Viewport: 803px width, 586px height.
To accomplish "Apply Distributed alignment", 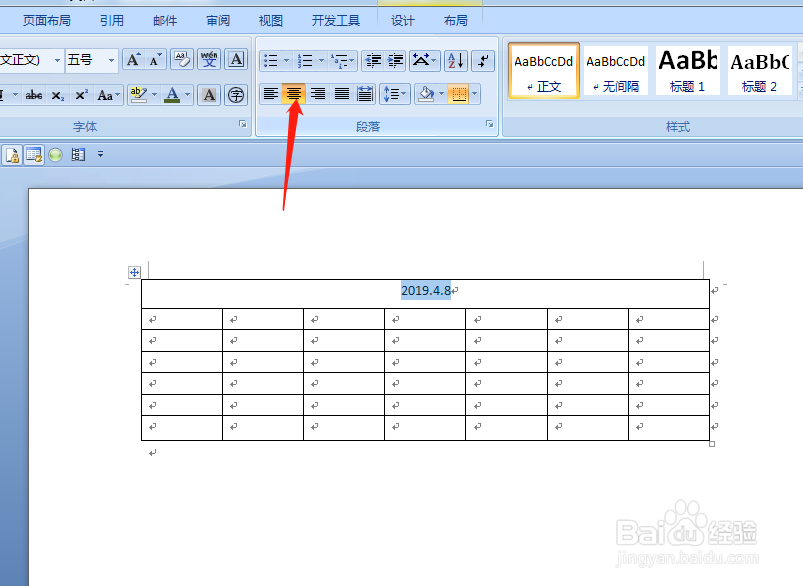I will click(x=365, y=94).
